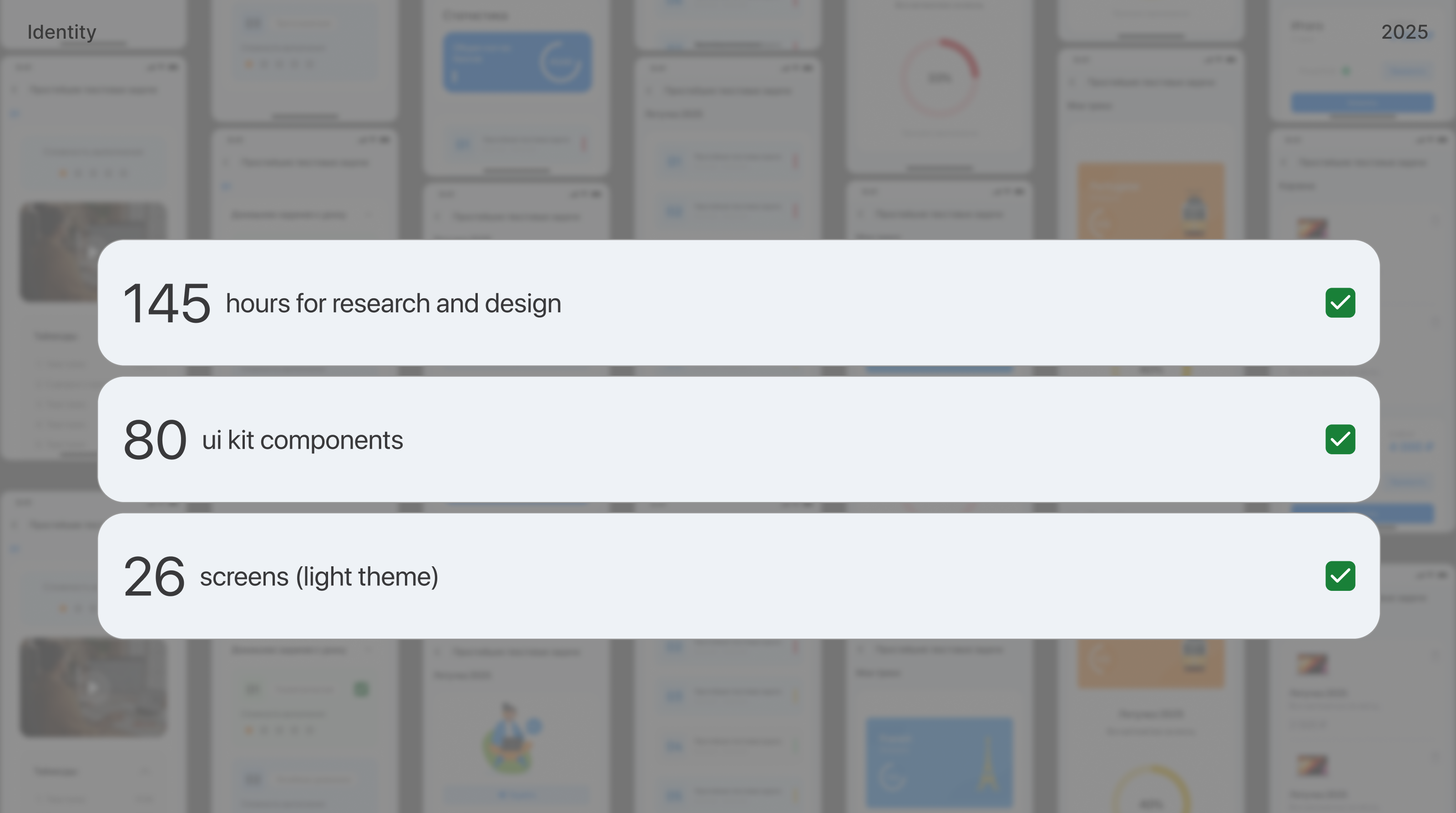Click the 2025 year label

click(x=1404, y=32)
